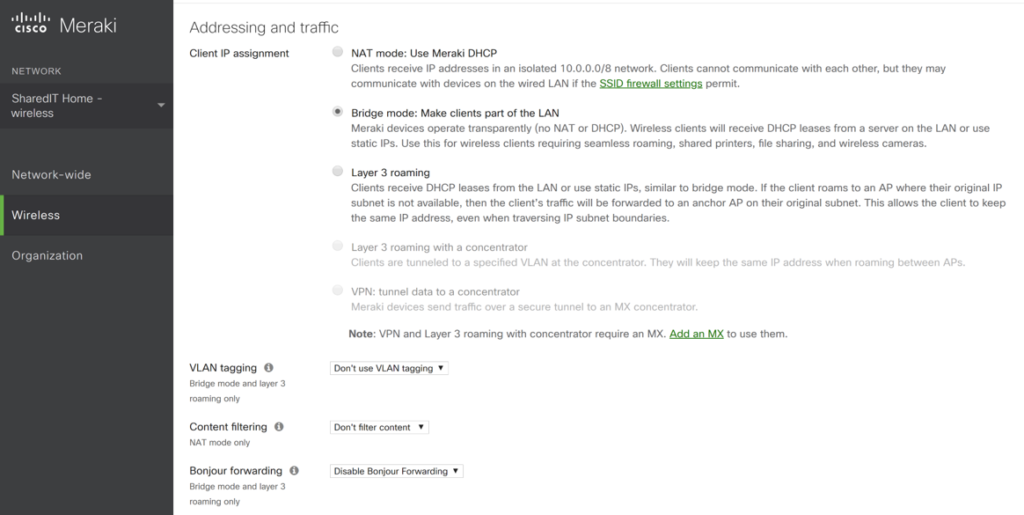Select Bridge mode radio button

coord(337,113)
